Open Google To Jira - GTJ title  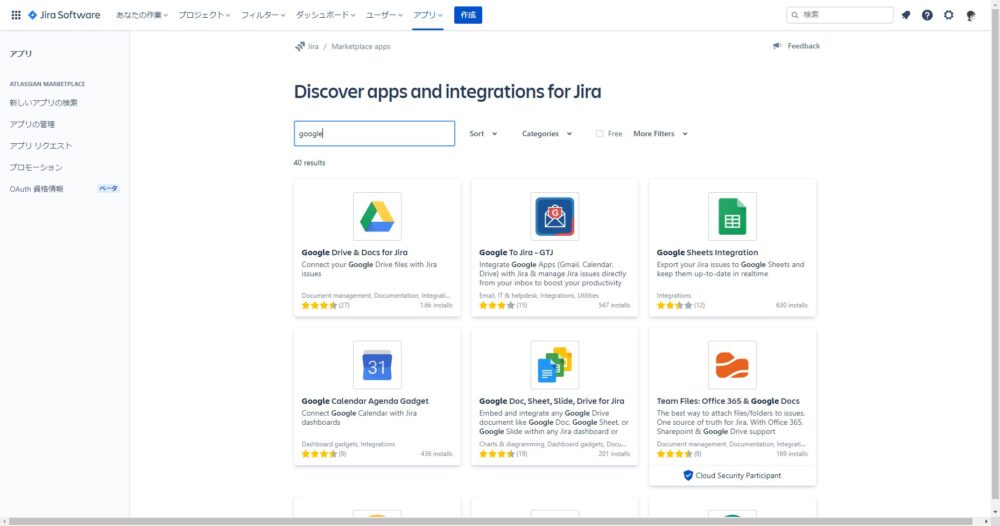coord(516,252)
